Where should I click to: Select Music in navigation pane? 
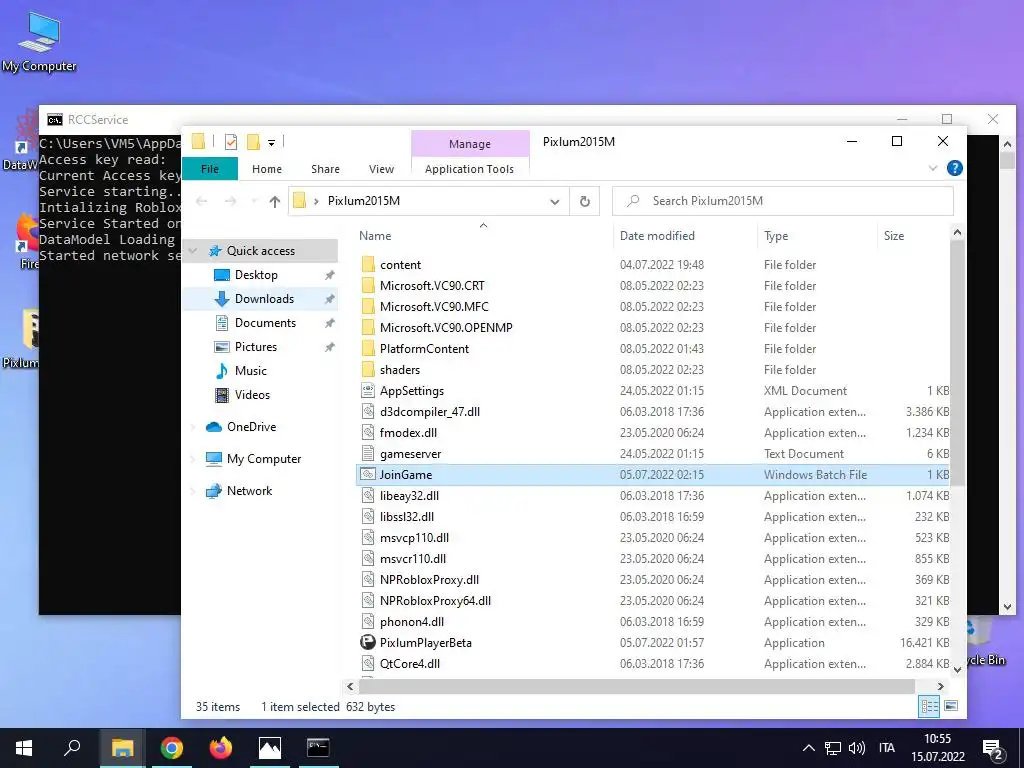click(250, 371)
